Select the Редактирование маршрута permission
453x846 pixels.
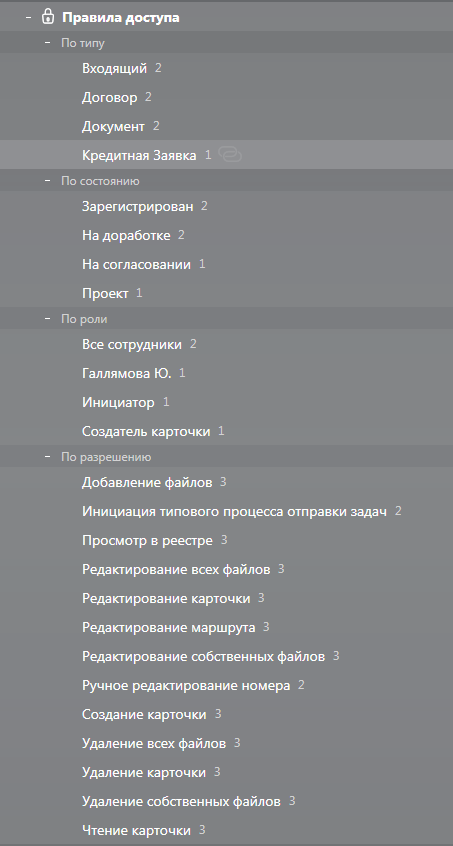(226, 627)
